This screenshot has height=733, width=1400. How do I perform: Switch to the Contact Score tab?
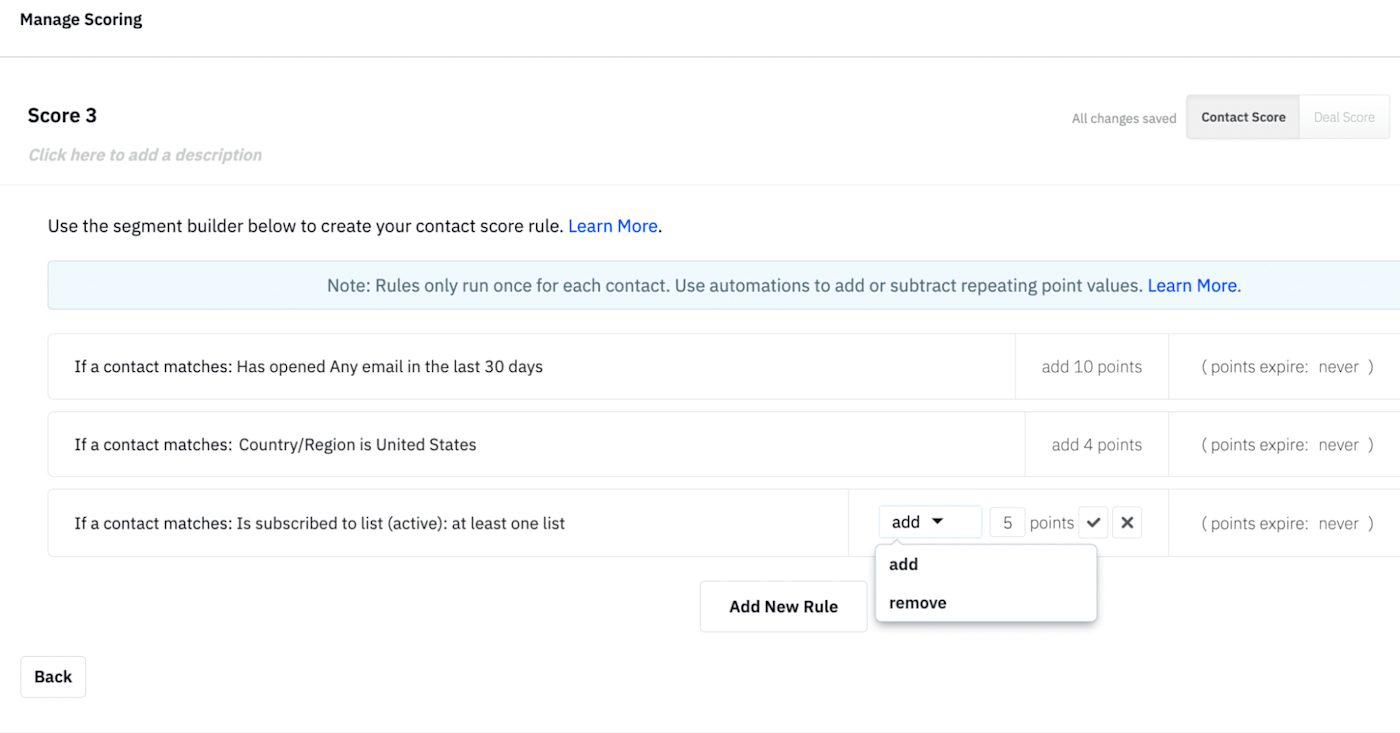(x=1243, y=117)
